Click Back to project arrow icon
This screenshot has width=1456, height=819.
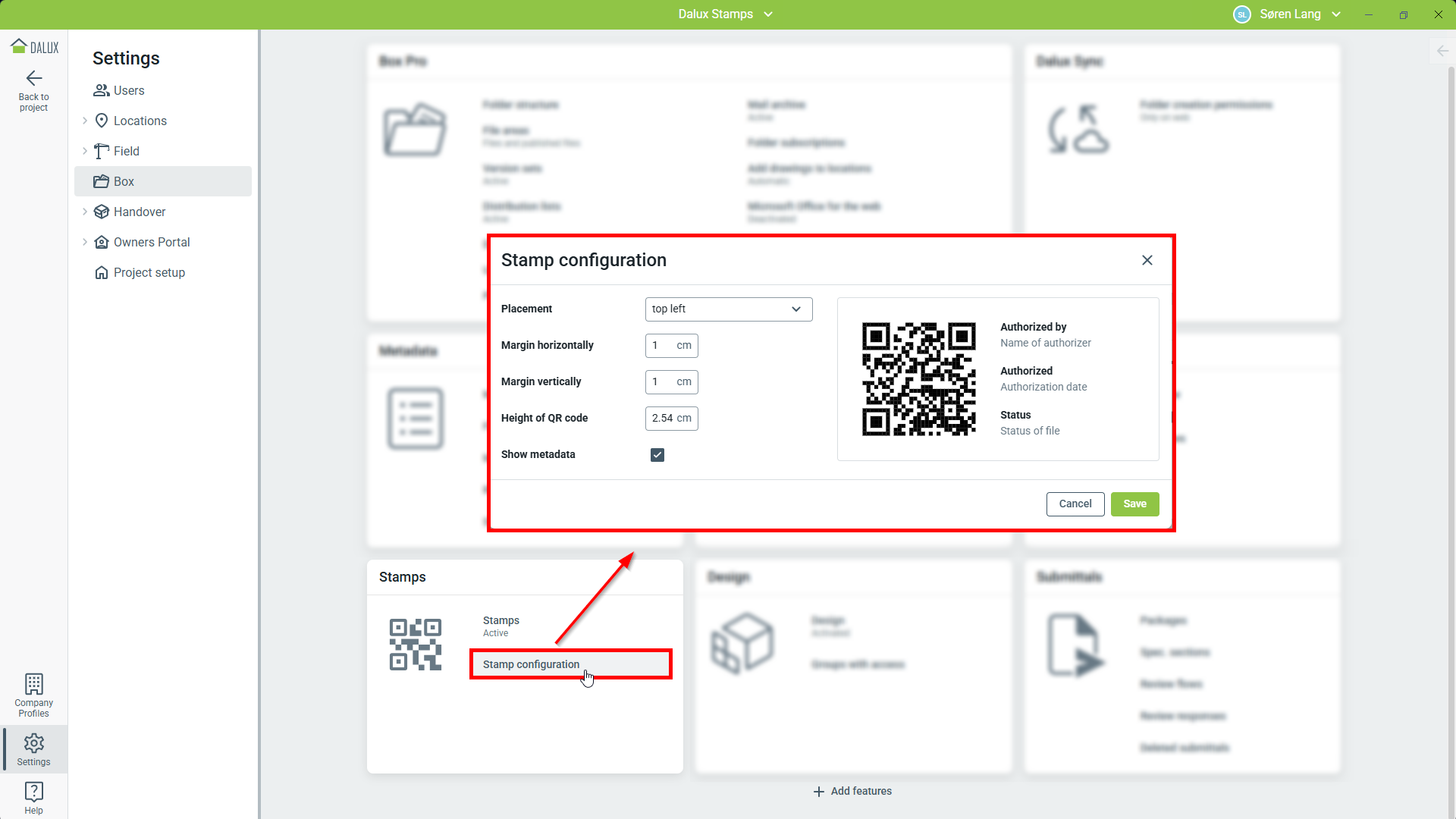pos(34,78)
